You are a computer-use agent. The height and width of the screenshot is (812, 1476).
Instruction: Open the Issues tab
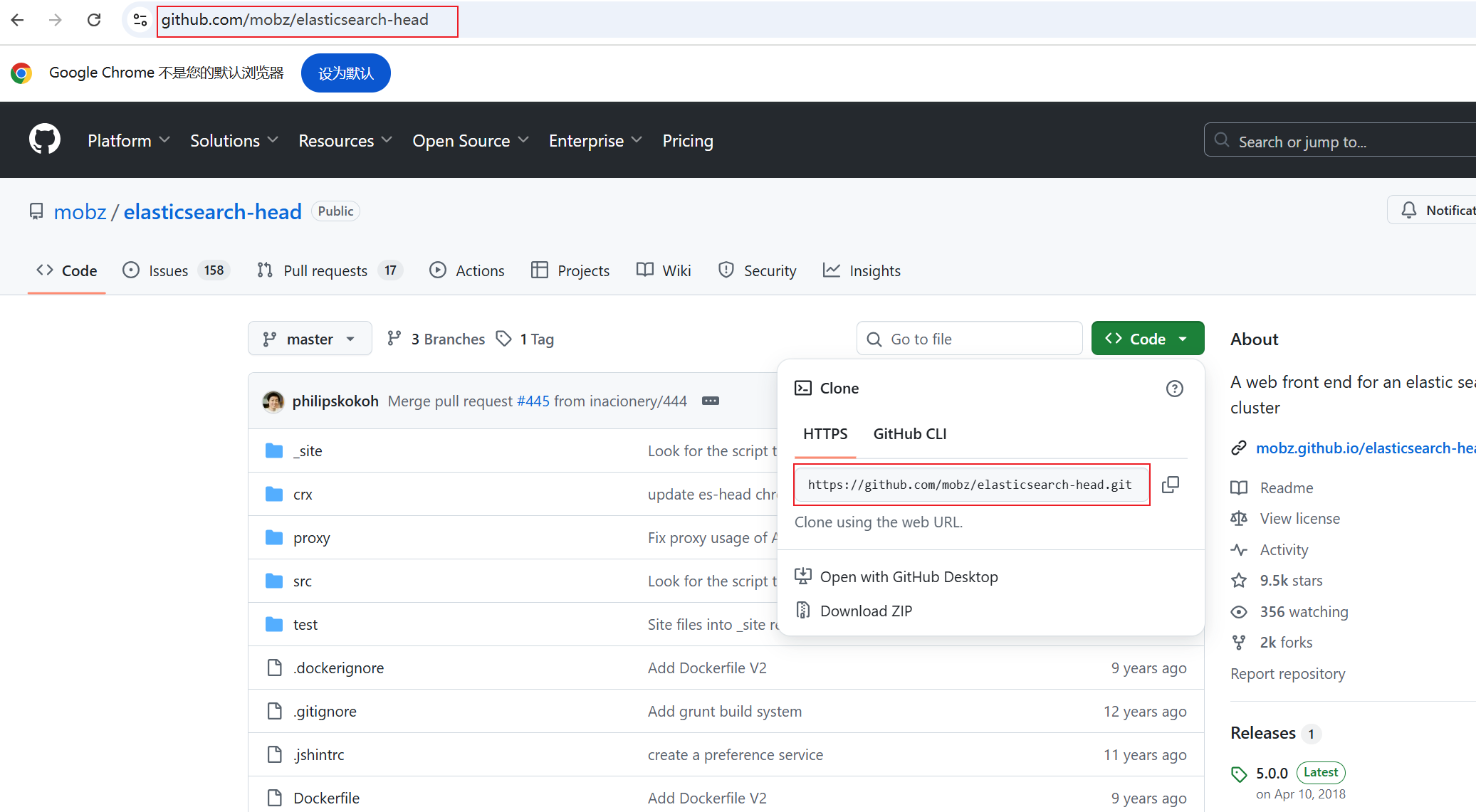click(x=168, y=271)
